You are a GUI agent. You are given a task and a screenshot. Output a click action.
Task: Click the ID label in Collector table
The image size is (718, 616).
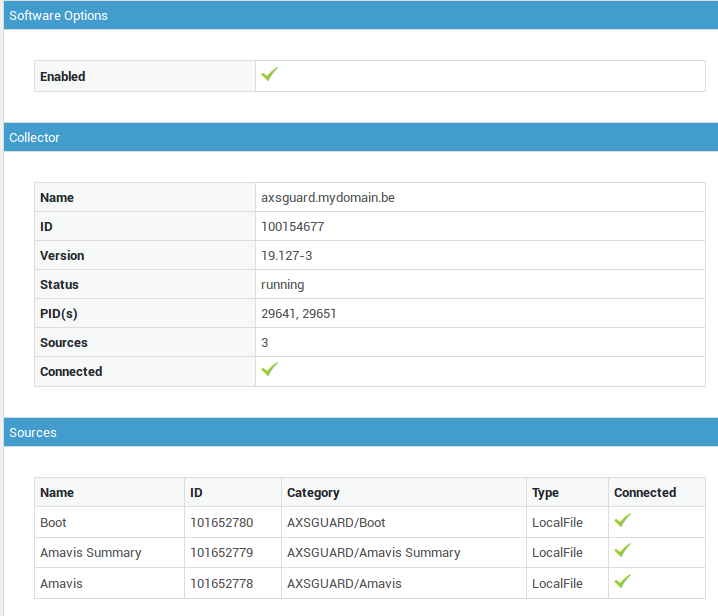pos(46,227)
